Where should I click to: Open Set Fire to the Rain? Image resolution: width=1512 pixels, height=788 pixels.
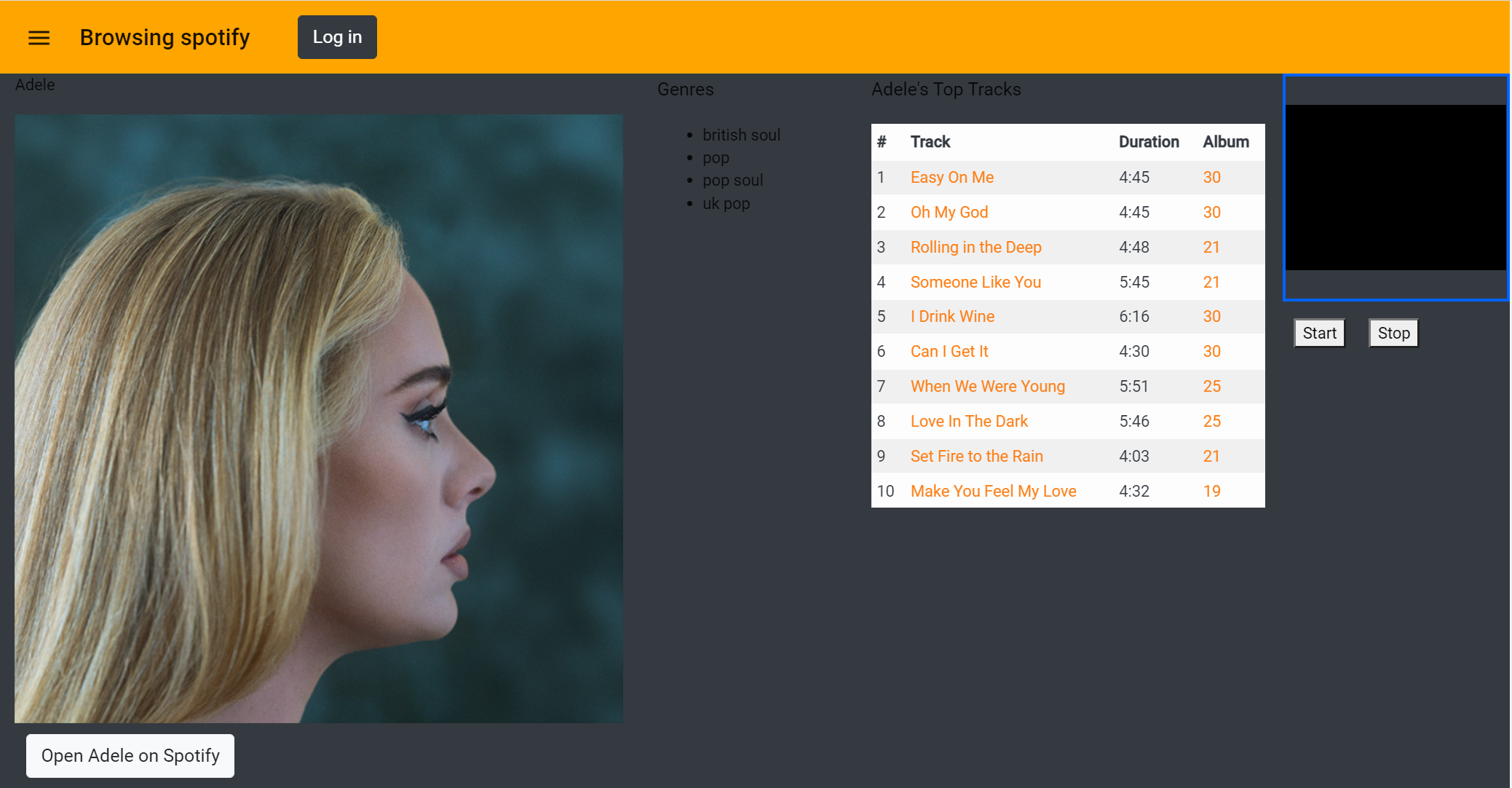tap(976, 456)
